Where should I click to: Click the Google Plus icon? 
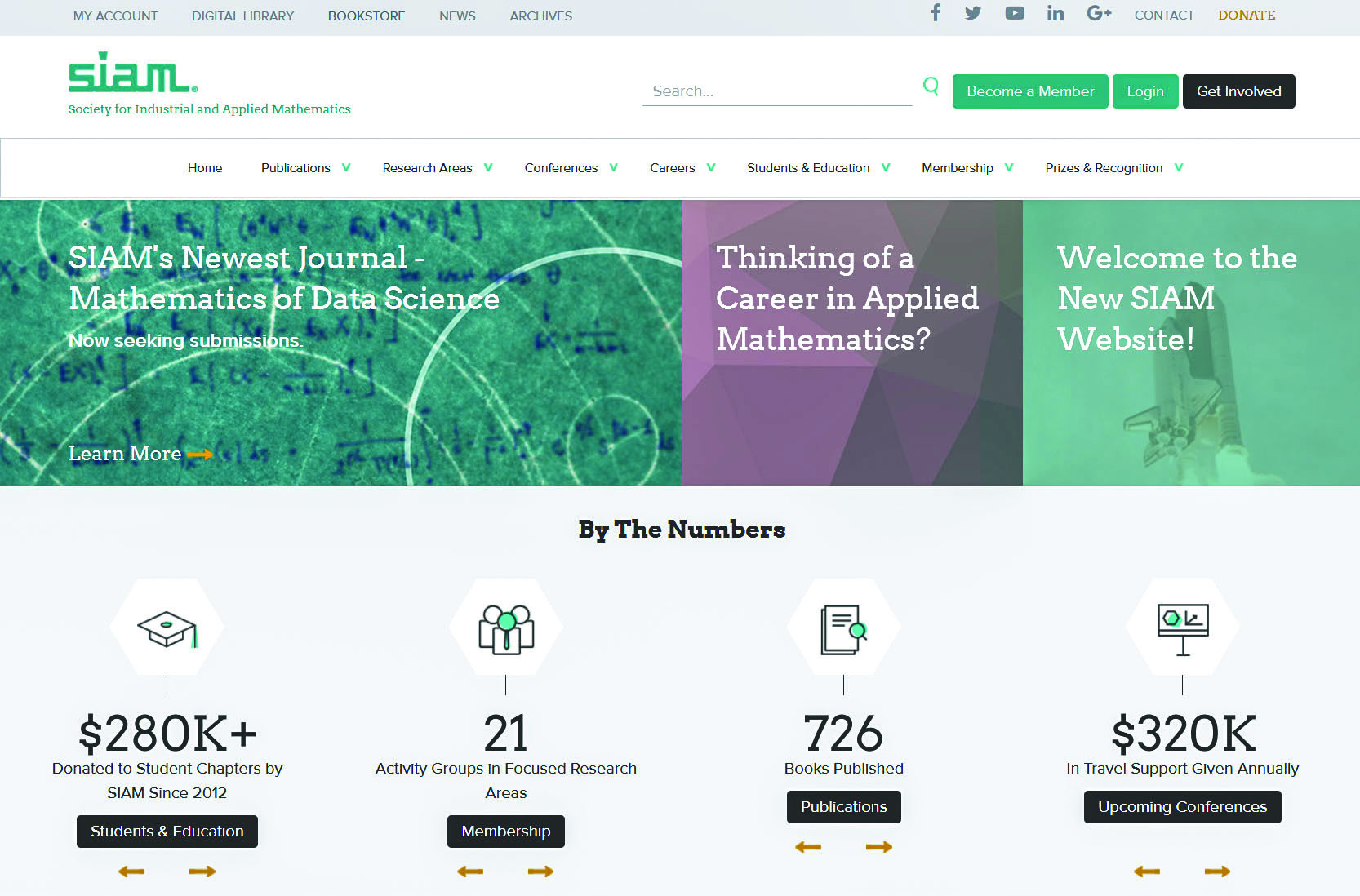pyautogui.click(x=1099, y=13)
